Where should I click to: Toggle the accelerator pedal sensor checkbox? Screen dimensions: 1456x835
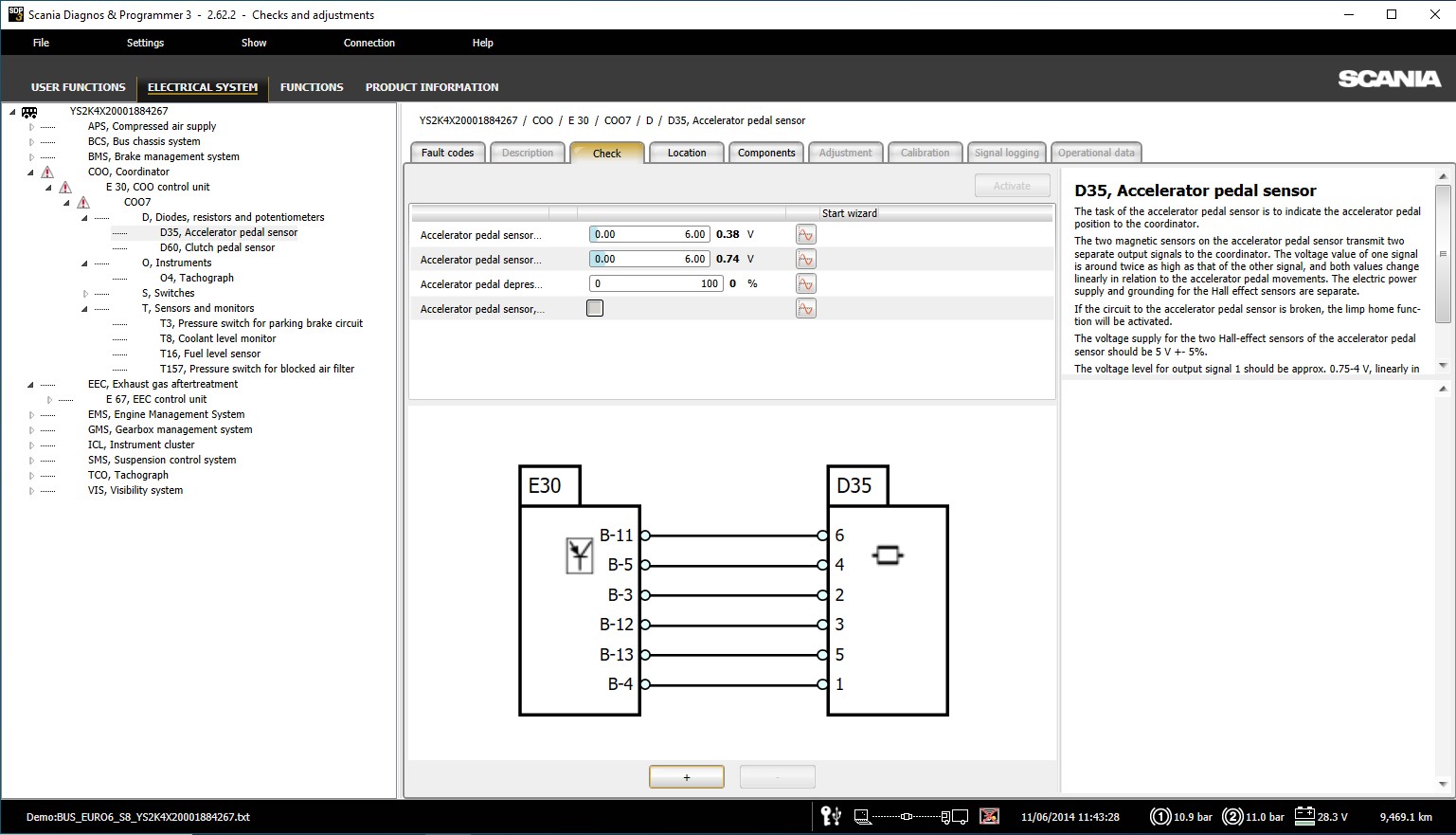[595, 308]
